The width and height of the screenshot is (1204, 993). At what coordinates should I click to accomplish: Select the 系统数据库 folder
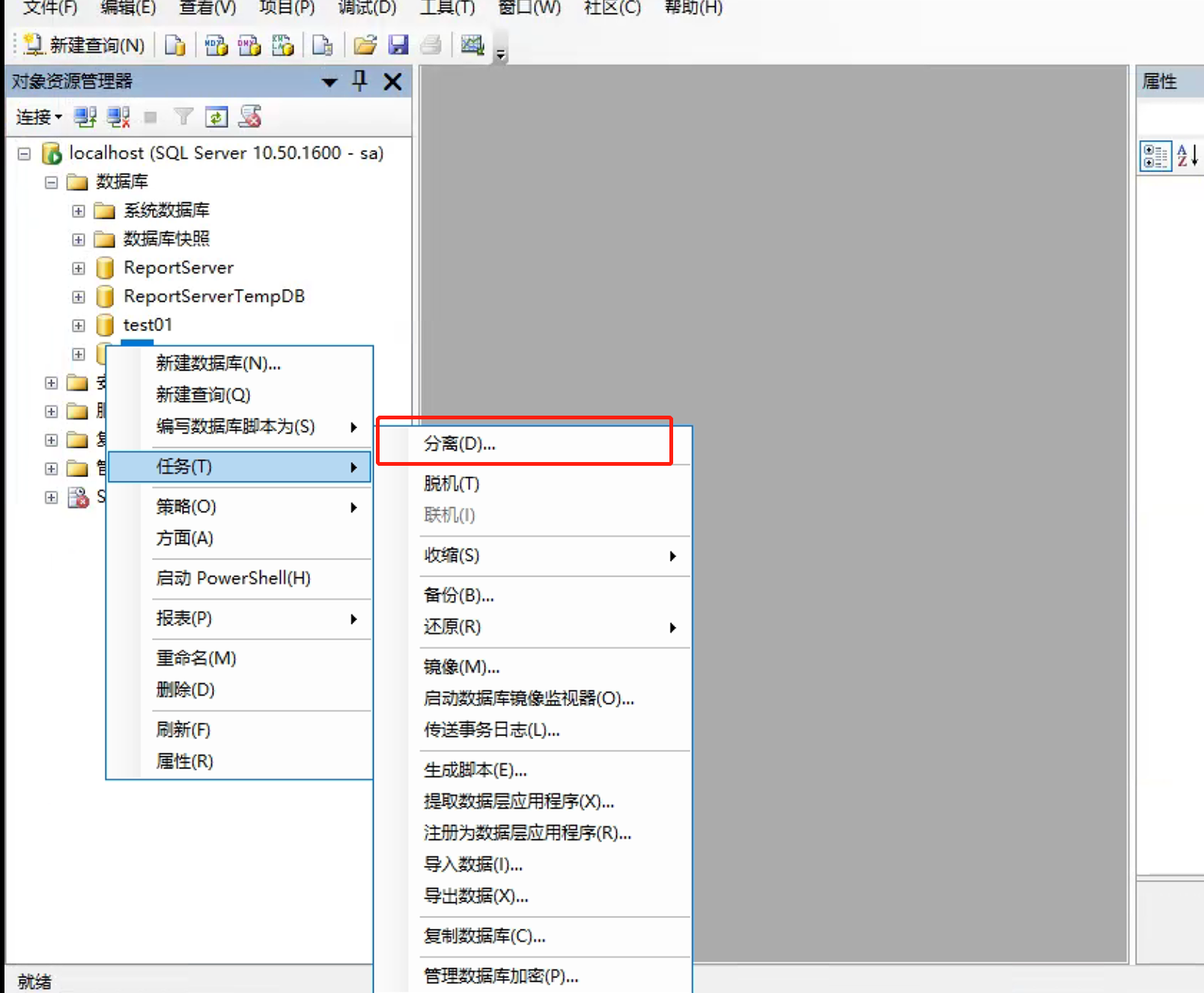pyautogui.click(x=166, y=210)
